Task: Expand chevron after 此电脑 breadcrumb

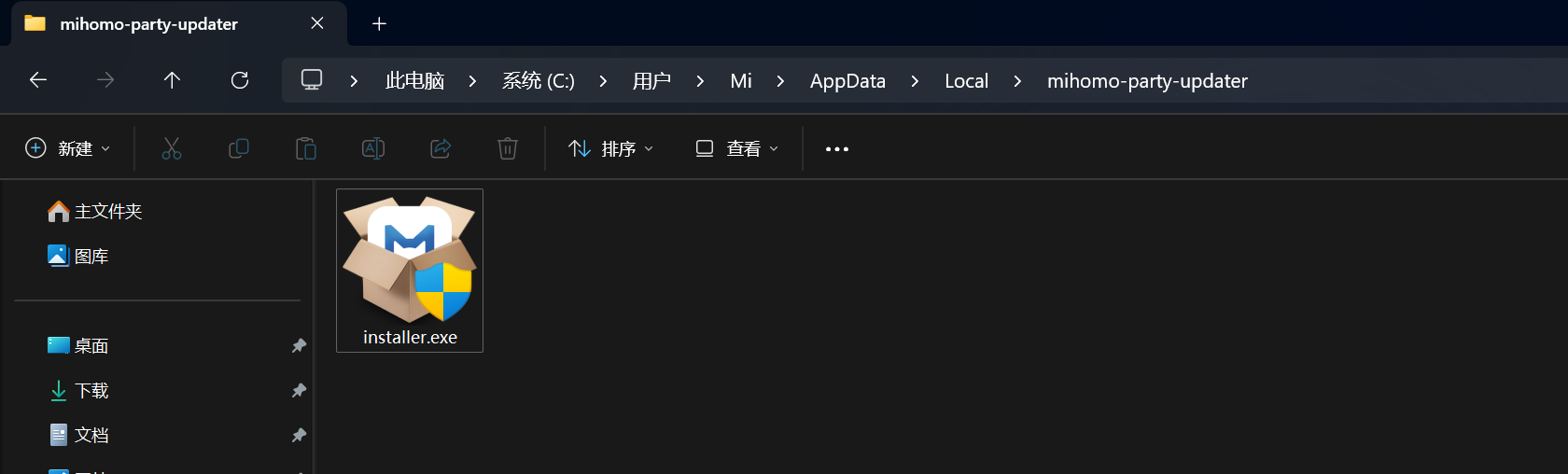Action: 472,81
